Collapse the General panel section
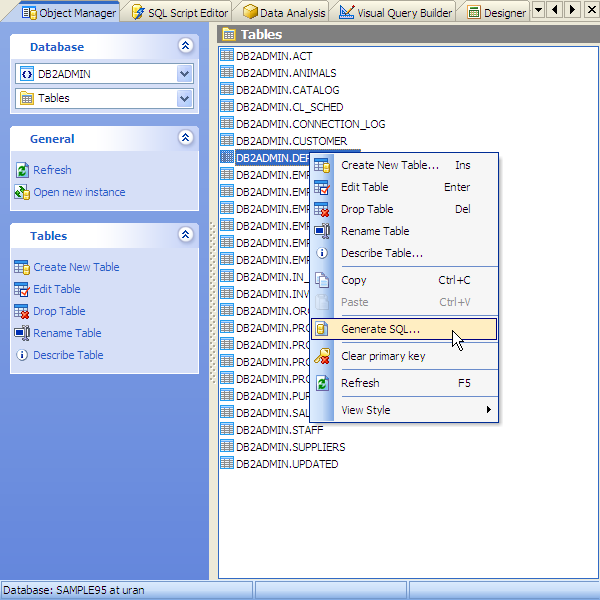Screen dimensions: 600x600 [184, 138]
